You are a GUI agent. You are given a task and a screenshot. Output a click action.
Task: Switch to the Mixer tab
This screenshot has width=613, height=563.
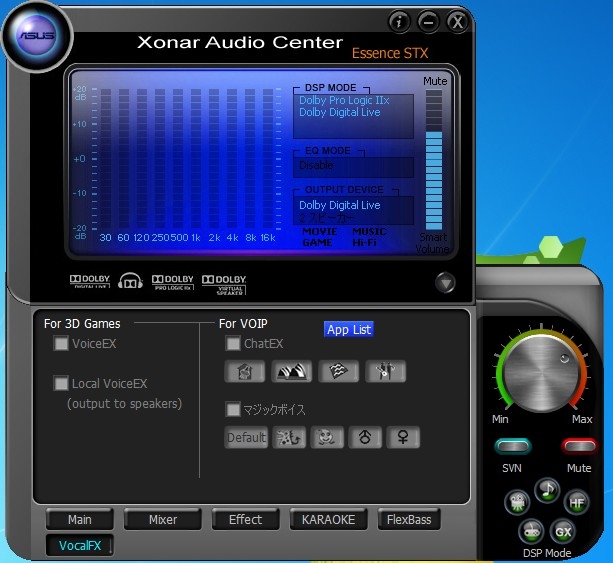pyautogui.click(x=163, y=519)
